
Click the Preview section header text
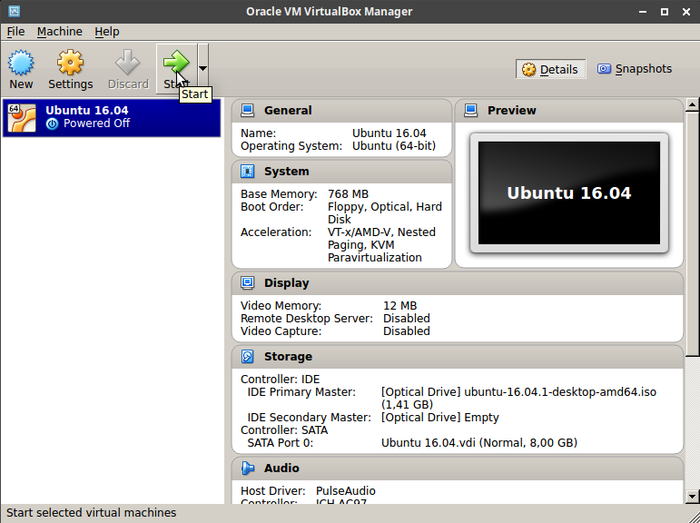512,110
